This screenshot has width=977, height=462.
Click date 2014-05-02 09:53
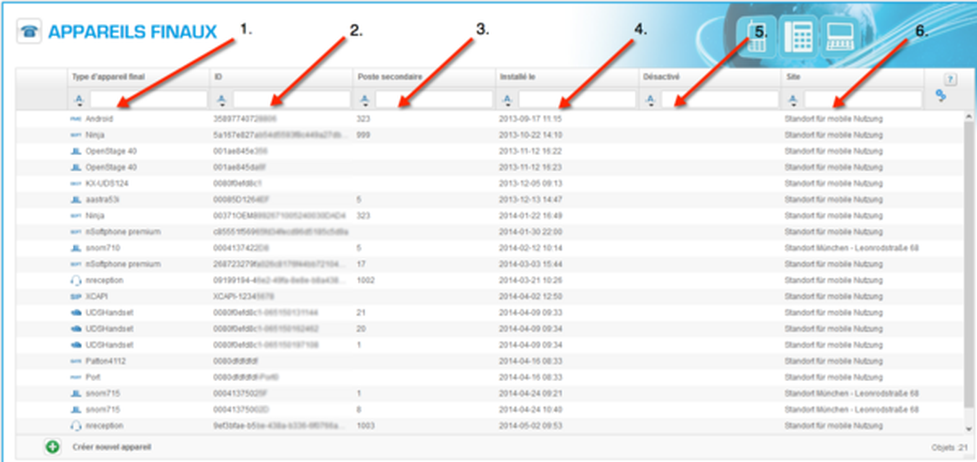530,426
